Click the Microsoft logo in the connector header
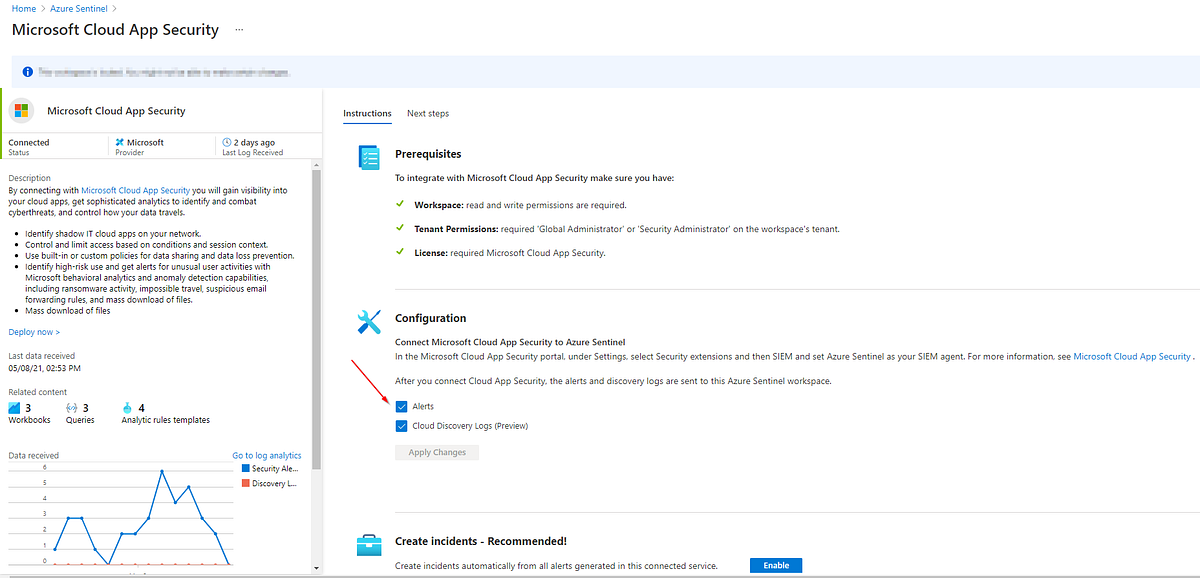Viewport: 1200px width, 578px height. tap(22, 111)
